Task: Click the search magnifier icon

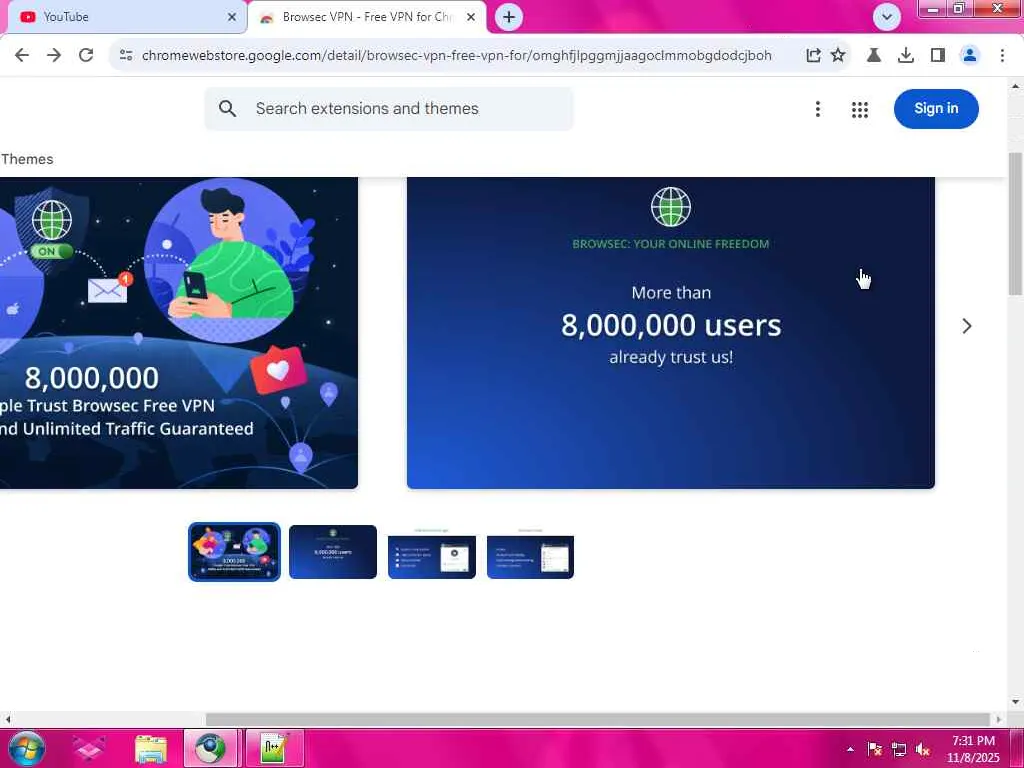Action: pos(227,108)
